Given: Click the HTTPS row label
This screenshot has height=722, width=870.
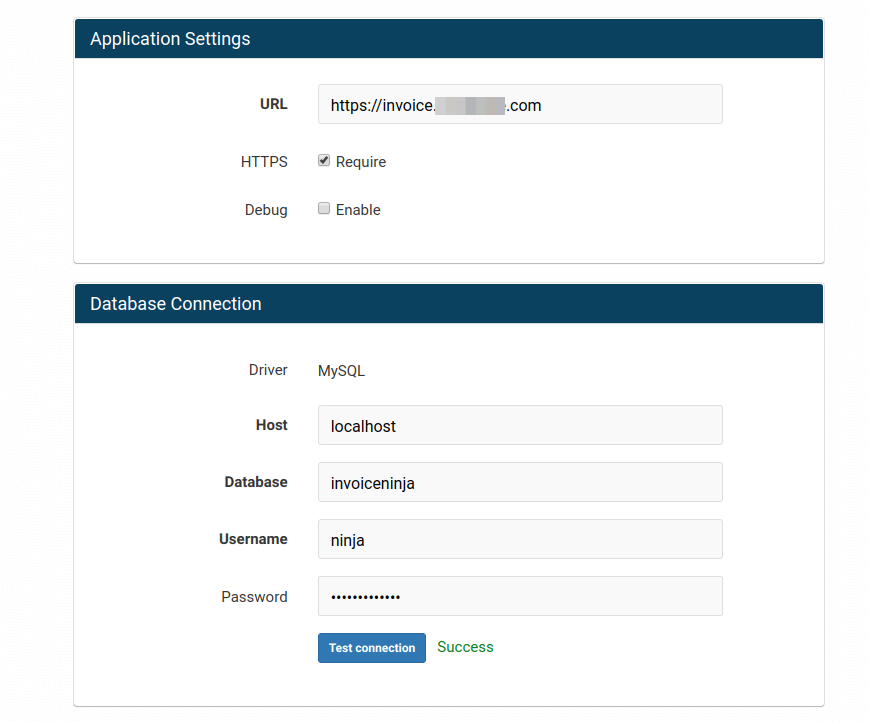Looking at the screenshot, I should [264, 162].
